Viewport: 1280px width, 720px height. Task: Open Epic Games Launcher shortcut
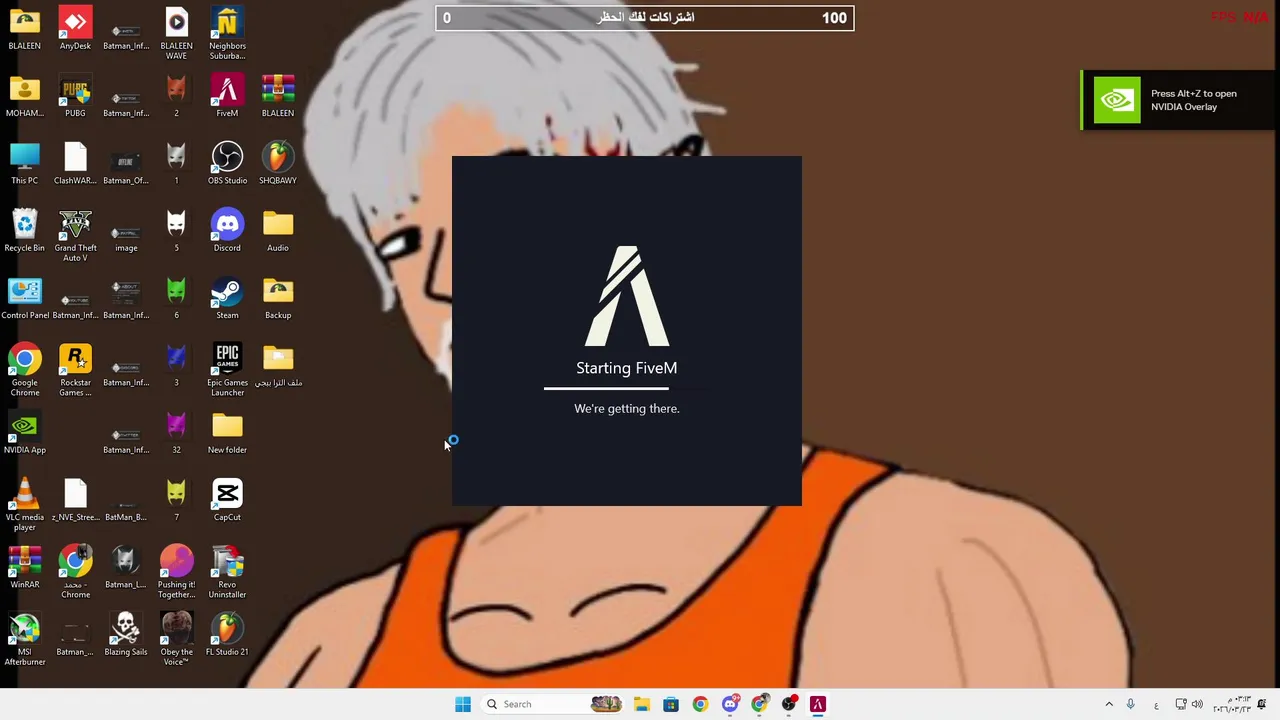(227, 370)
